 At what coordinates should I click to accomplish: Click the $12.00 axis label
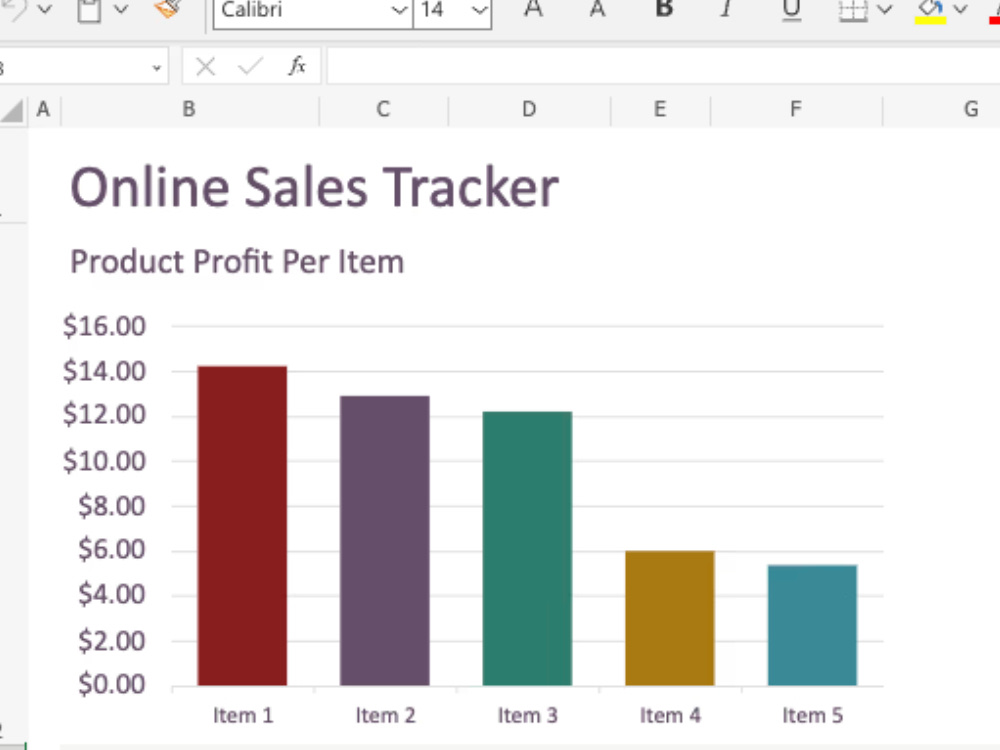point(105,415)
